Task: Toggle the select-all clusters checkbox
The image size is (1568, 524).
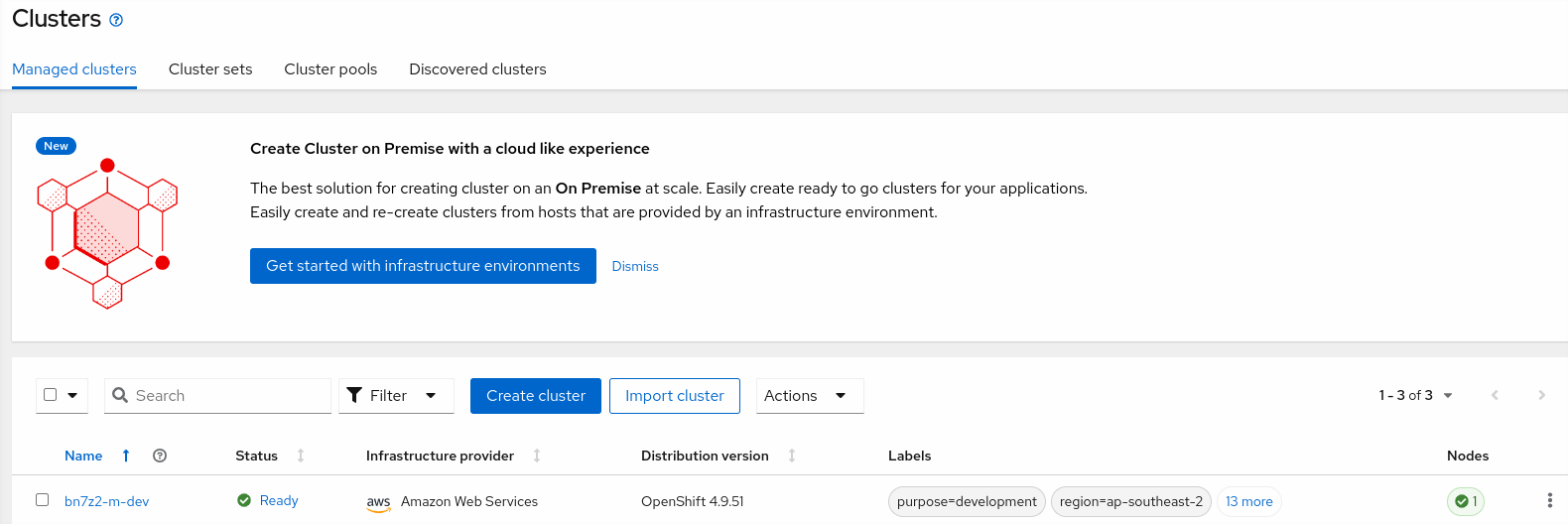Action: (x=51, y=395)
